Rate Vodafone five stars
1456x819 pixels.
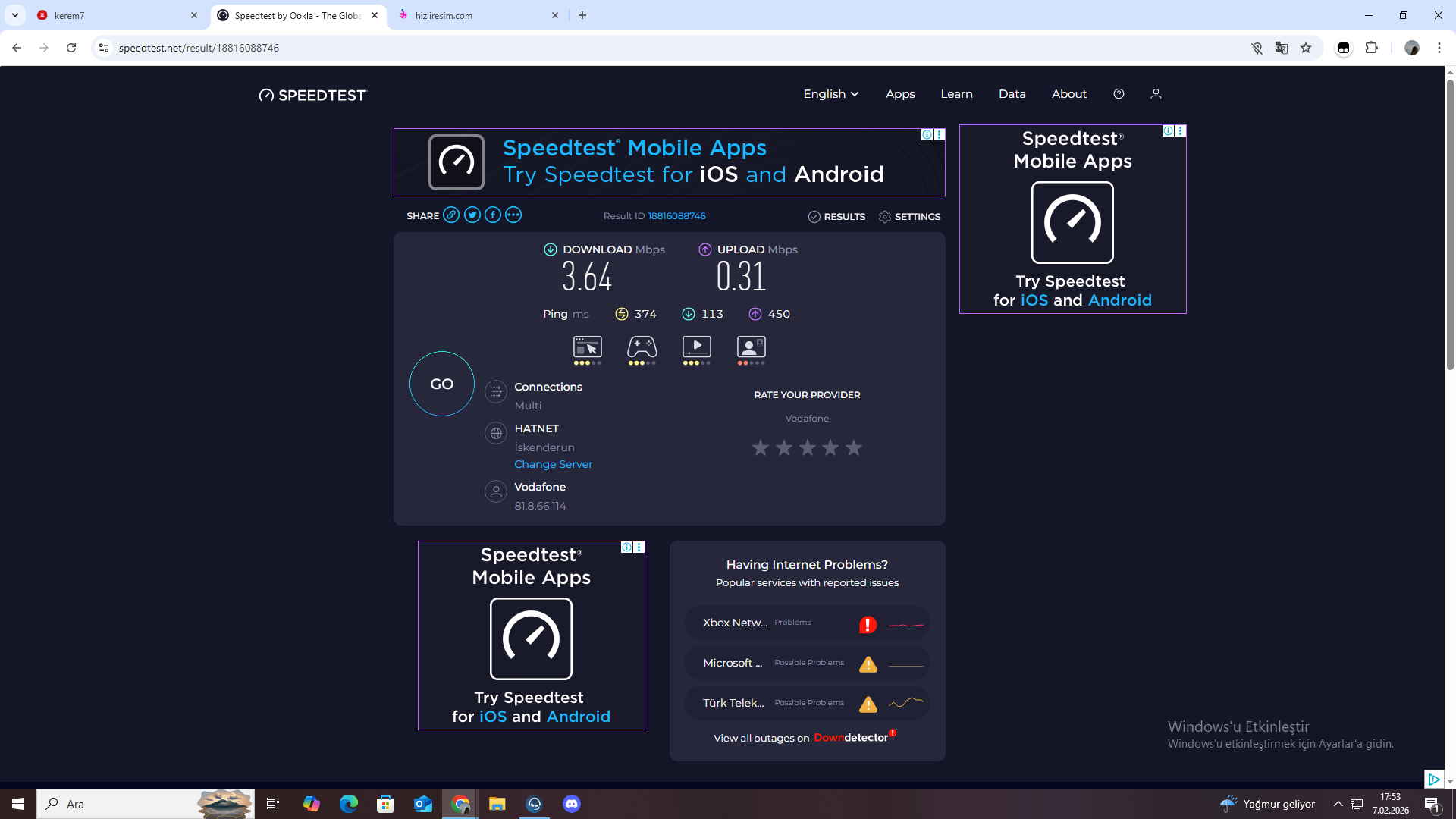pyautogui.click(x=854, y=448)
